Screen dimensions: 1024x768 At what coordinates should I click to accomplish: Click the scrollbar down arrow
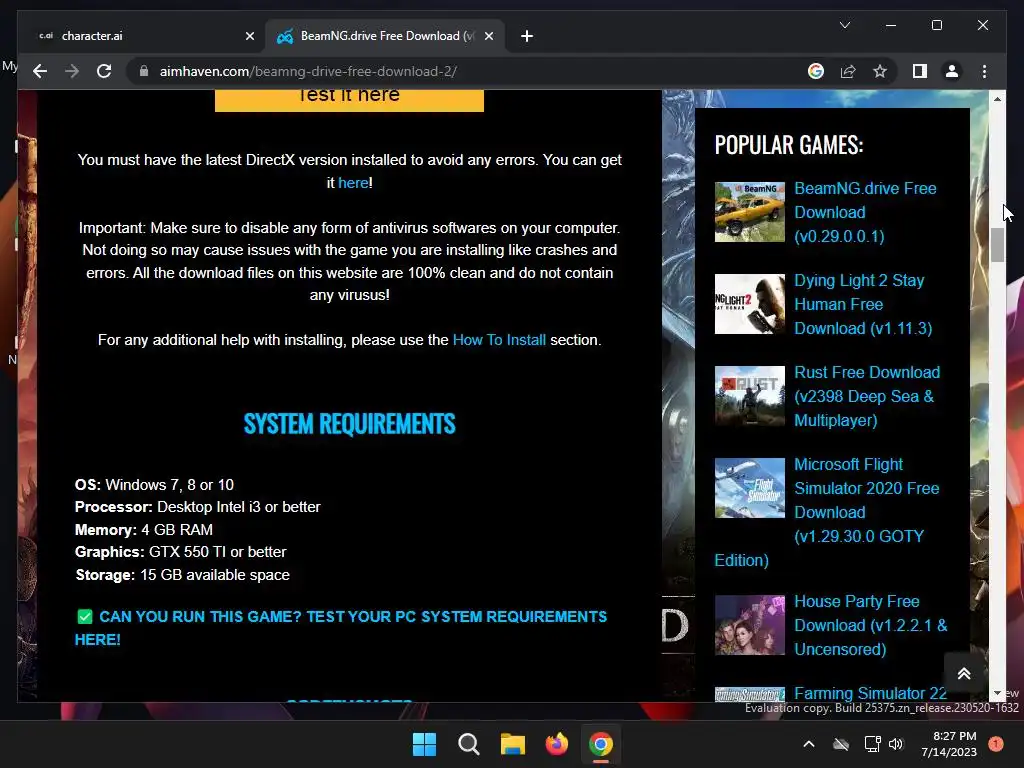point(997,693)
